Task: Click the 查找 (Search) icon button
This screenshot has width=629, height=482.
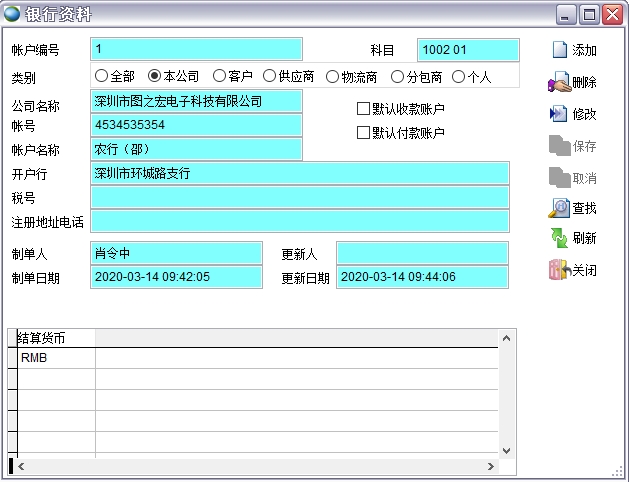Action: 574,208
